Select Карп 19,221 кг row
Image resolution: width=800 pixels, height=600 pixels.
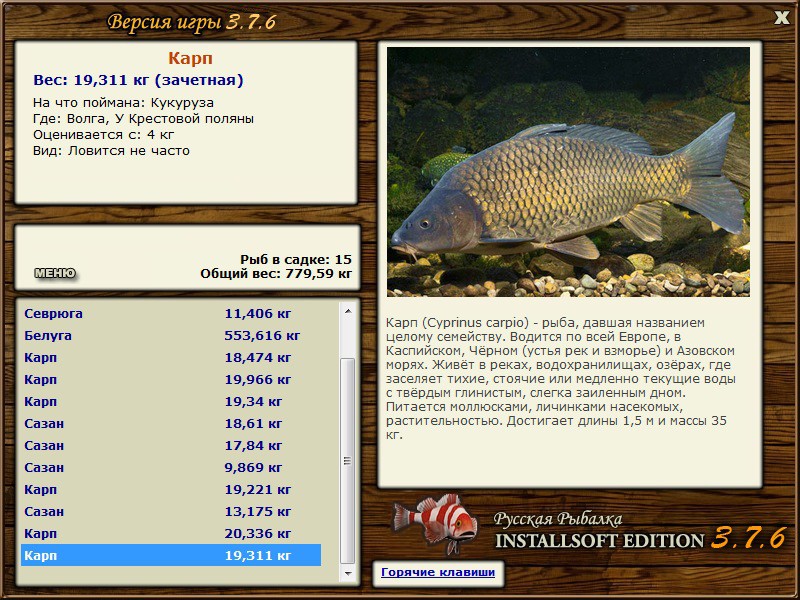[x=171, y=489]
